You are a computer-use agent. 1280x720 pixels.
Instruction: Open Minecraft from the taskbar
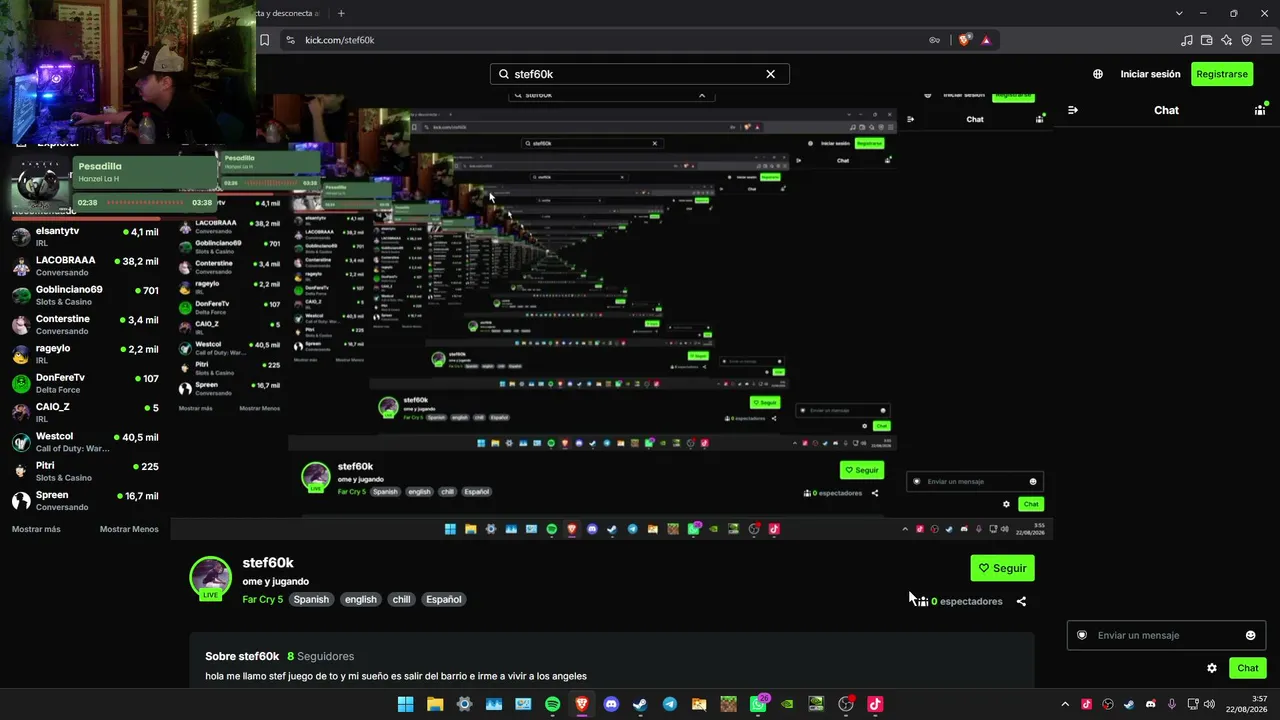729,704
